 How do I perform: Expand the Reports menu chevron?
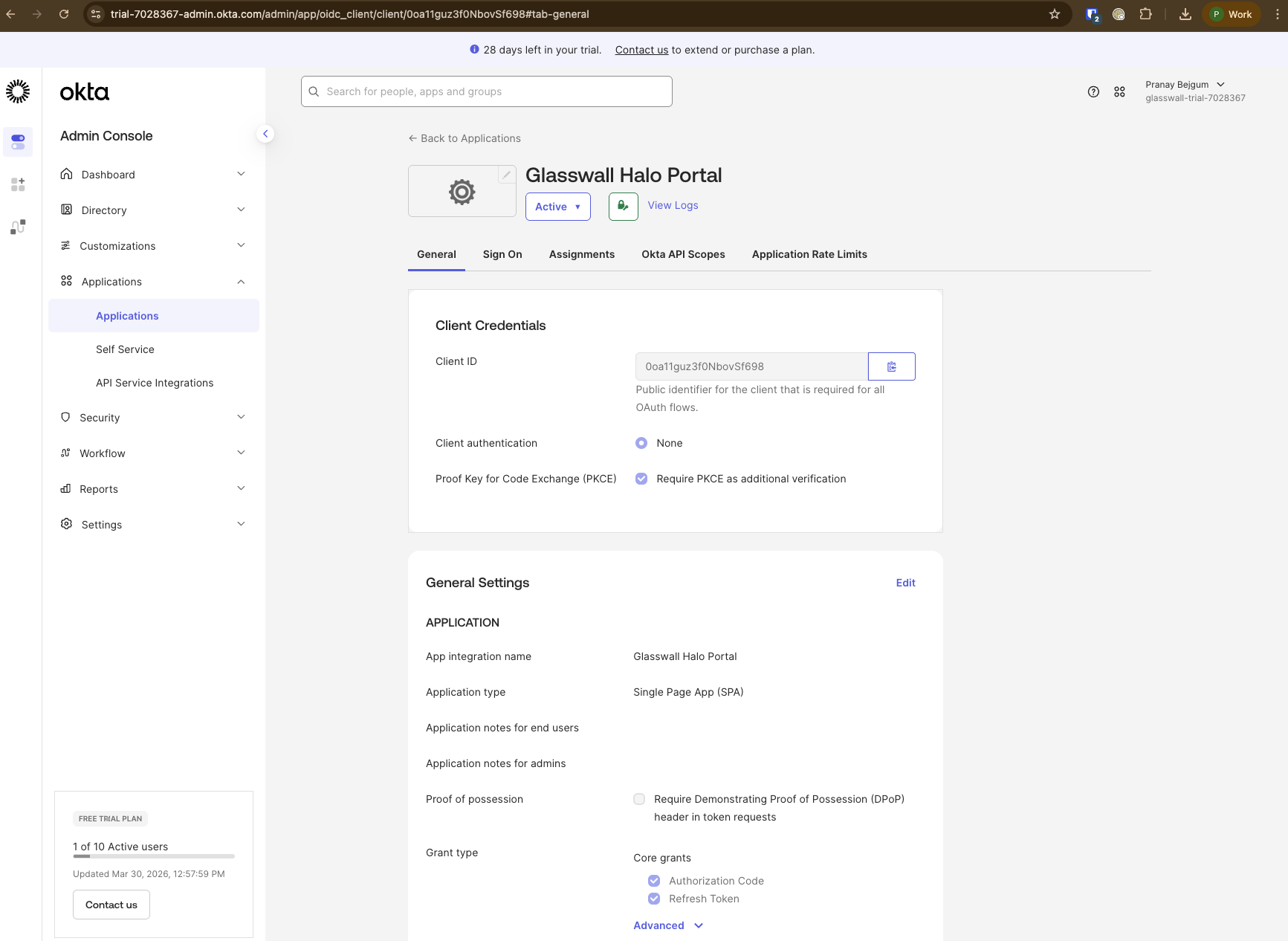[241, 488]
